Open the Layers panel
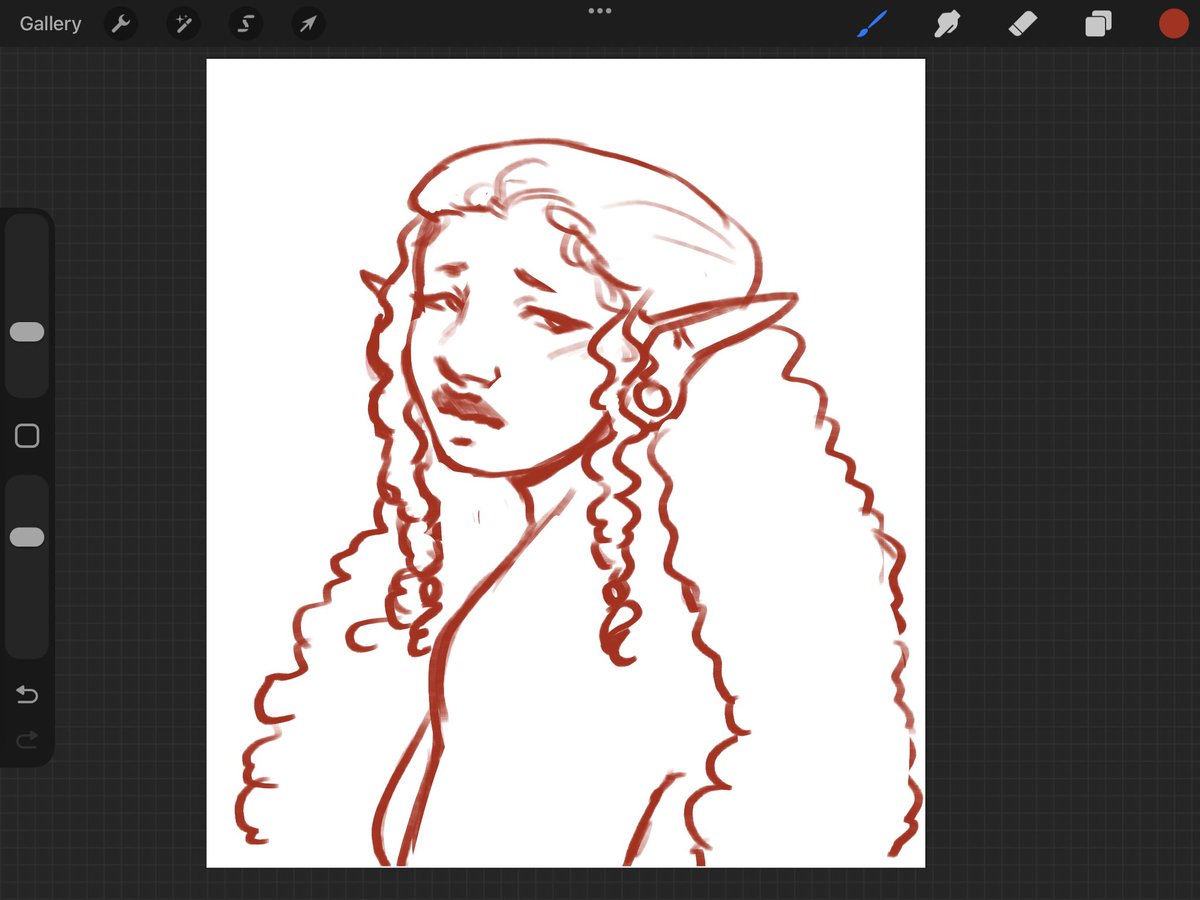 (1098, 24)
